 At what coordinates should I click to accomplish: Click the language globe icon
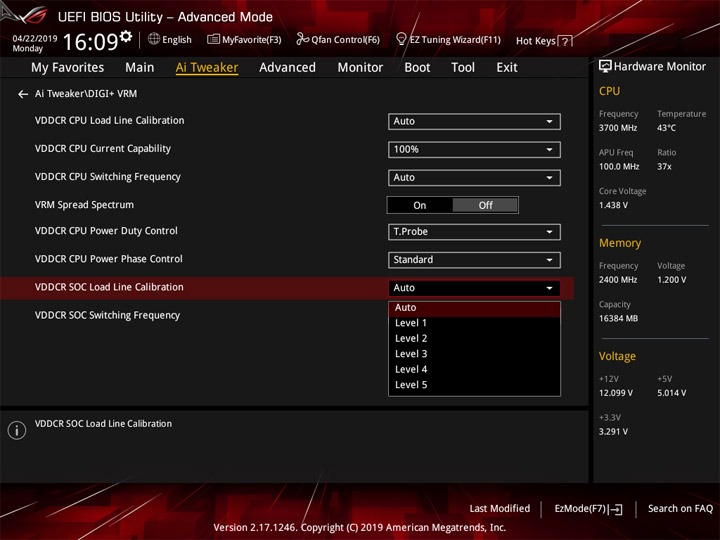pyautogui.click(x=154, y=39)
